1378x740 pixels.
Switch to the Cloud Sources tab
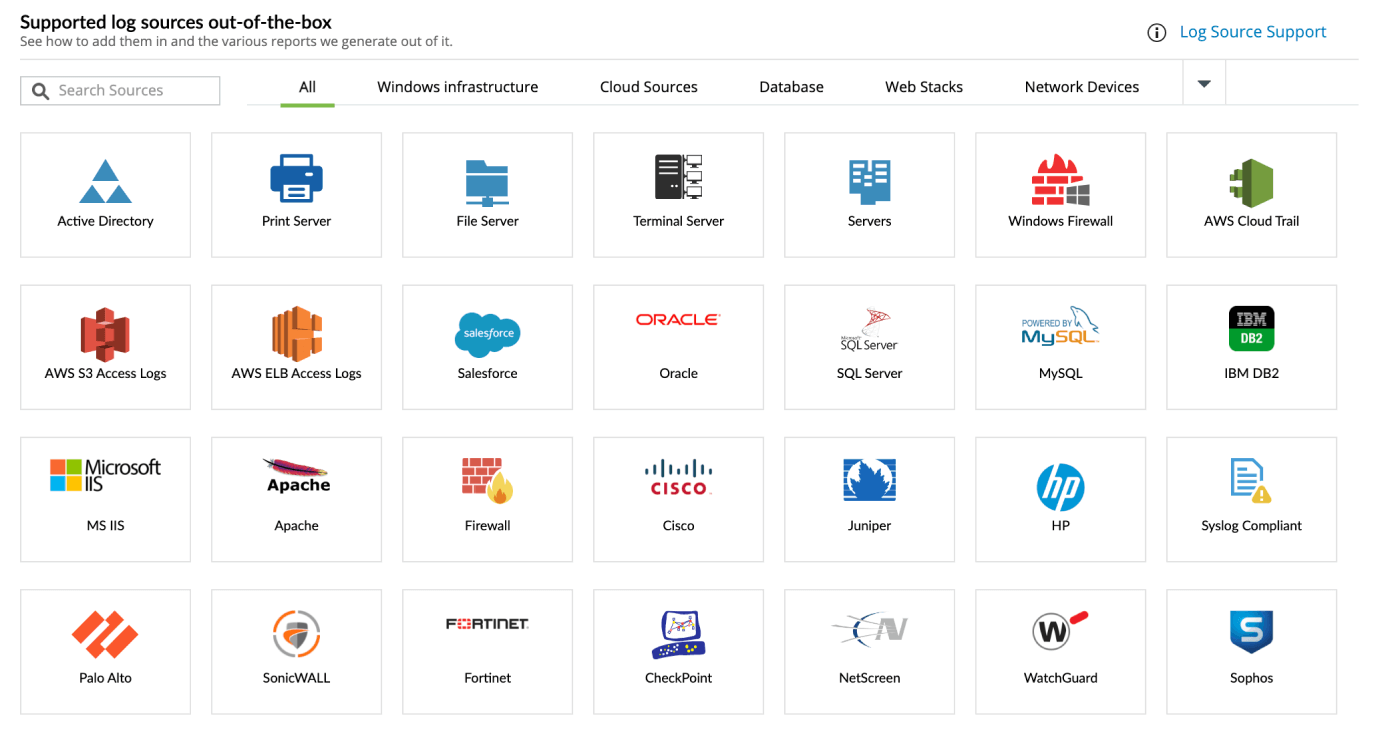click(x=648, y=87)
